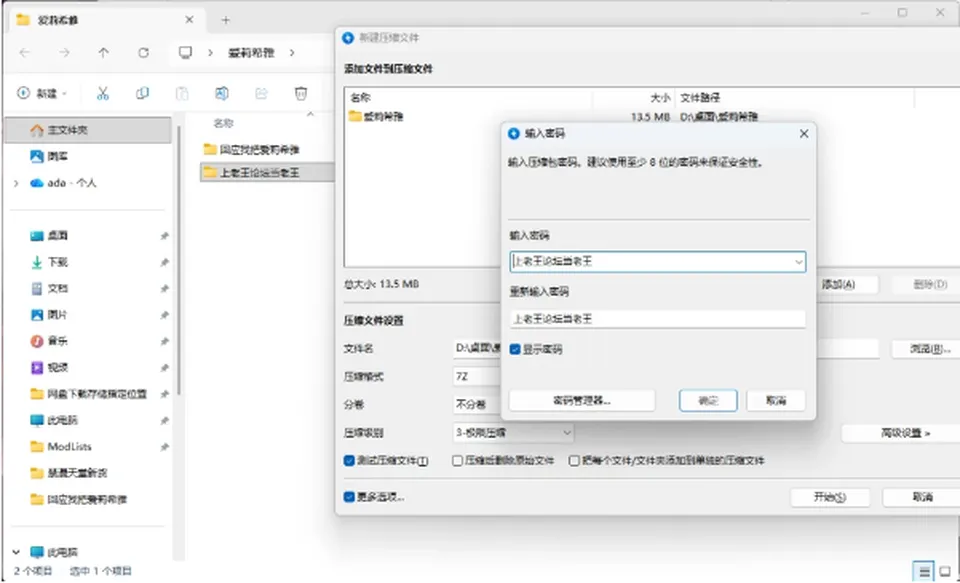The width and height of the screenshot is (960, 583).
Task: Close the 输入密码 password dialog
Action: coord(804,134)
